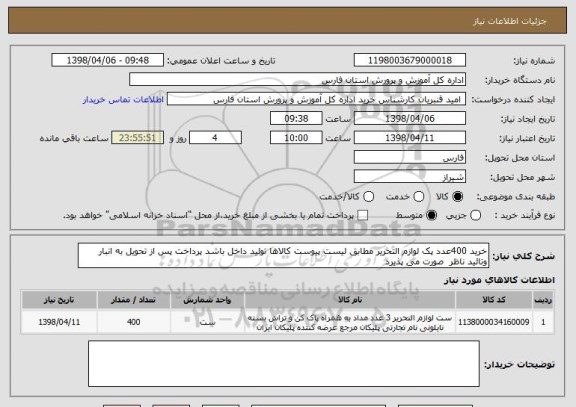Choose the متوسط purchase process option
The image size is (576, 407).
[432, 216]
